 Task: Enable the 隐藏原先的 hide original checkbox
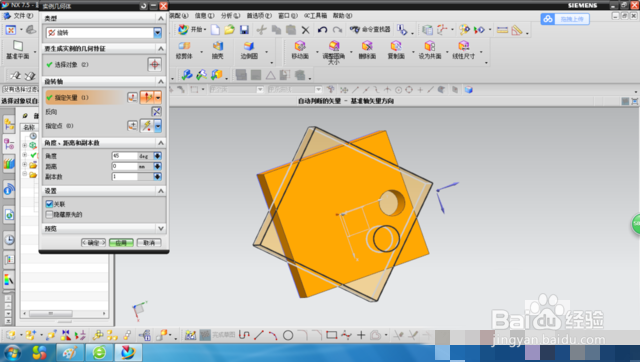click(49, 214)
